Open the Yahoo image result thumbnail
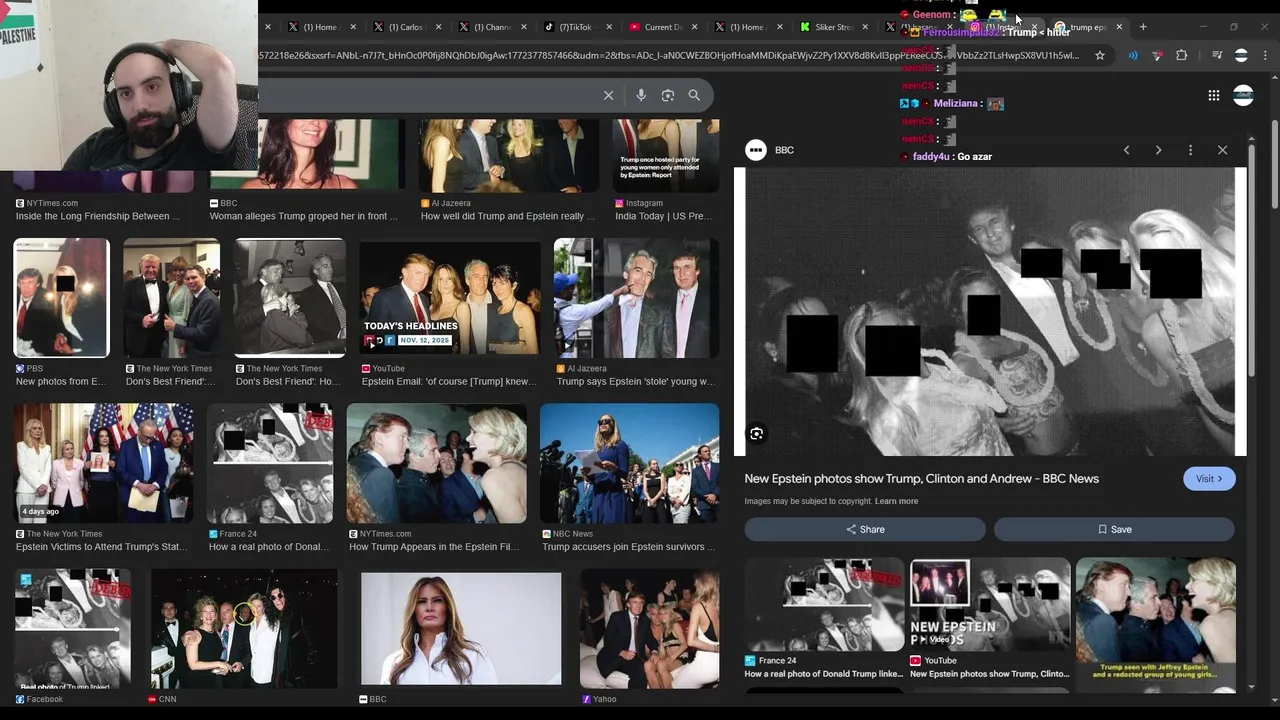 (649, 629)
